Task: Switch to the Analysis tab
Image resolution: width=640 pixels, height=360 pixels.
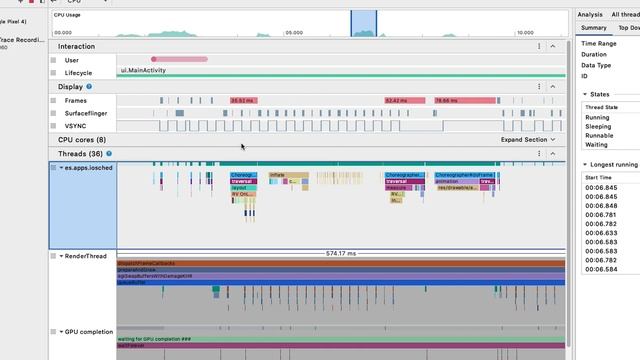Action: (x=590, y=14)
